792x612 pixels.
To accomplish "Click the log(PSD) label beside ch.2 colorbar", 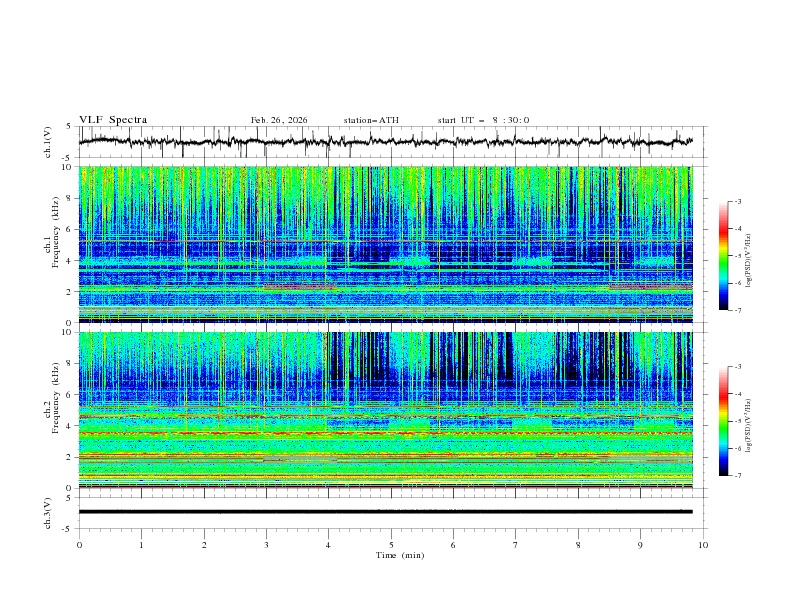I will [748, 426].
